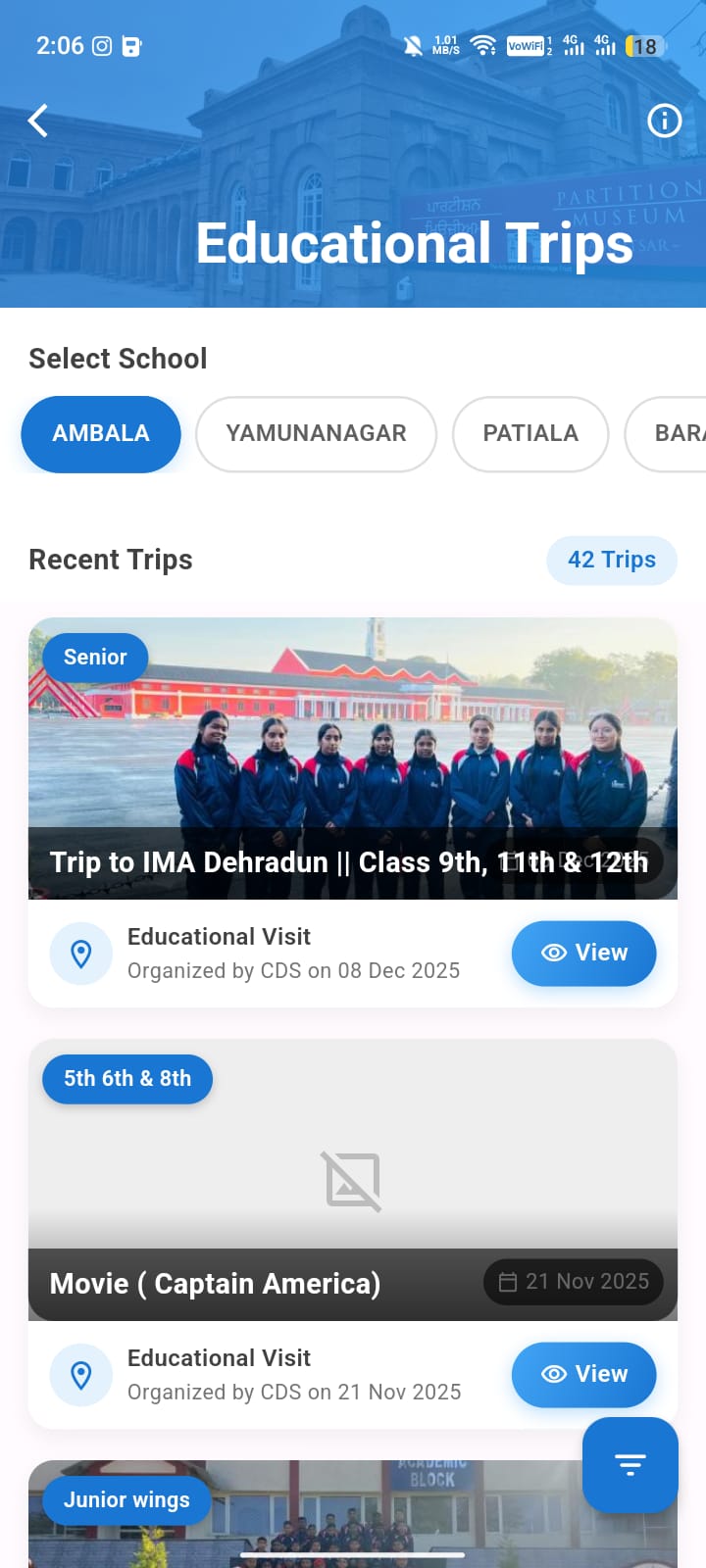Screen dimensions: 706x1568
Task: Tap location pin icon for IMA Dehradun trip
Action: coord(81,954)
